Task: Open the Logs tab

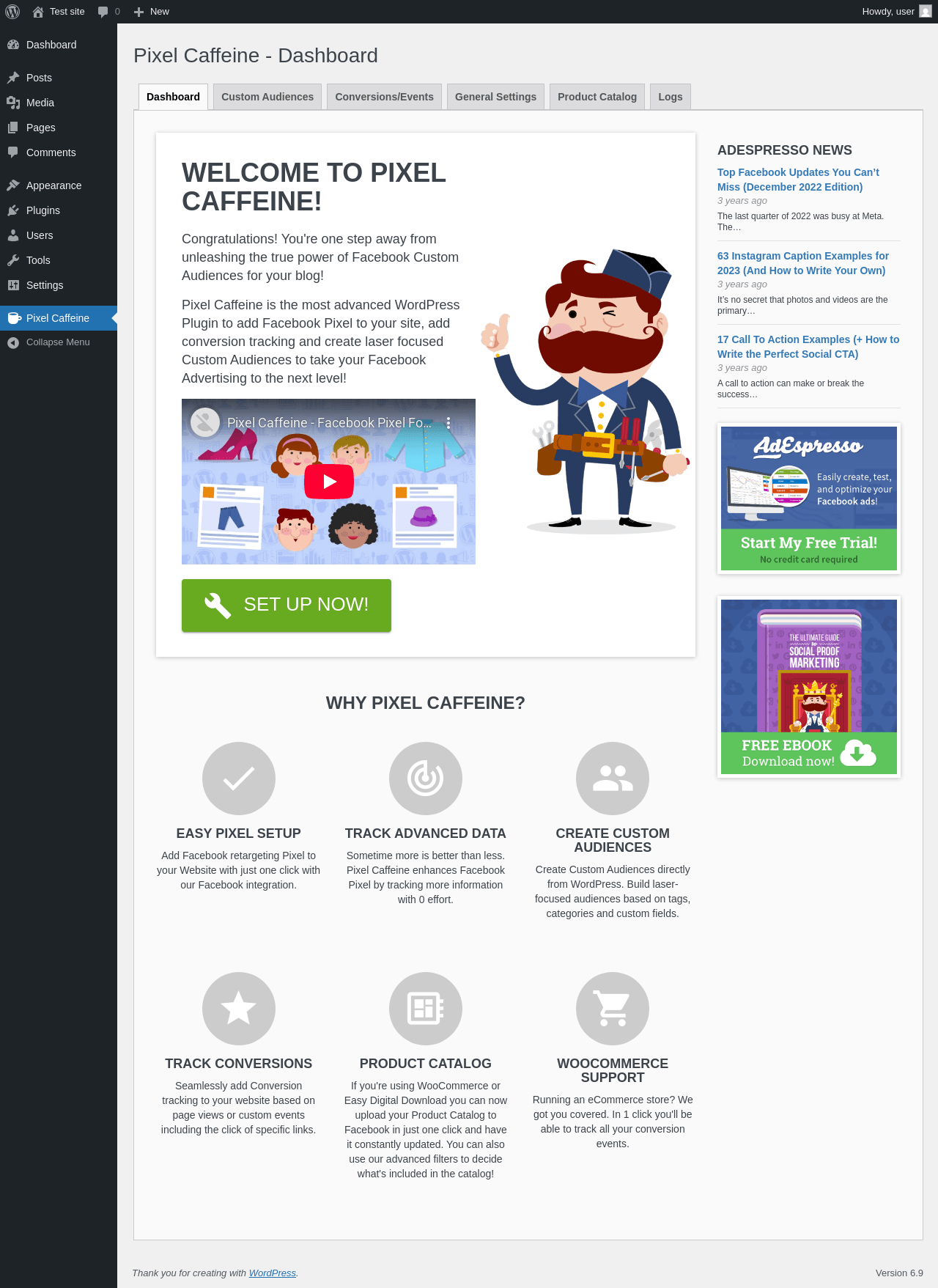Action: pyautogui.click(x=671, y=97)
